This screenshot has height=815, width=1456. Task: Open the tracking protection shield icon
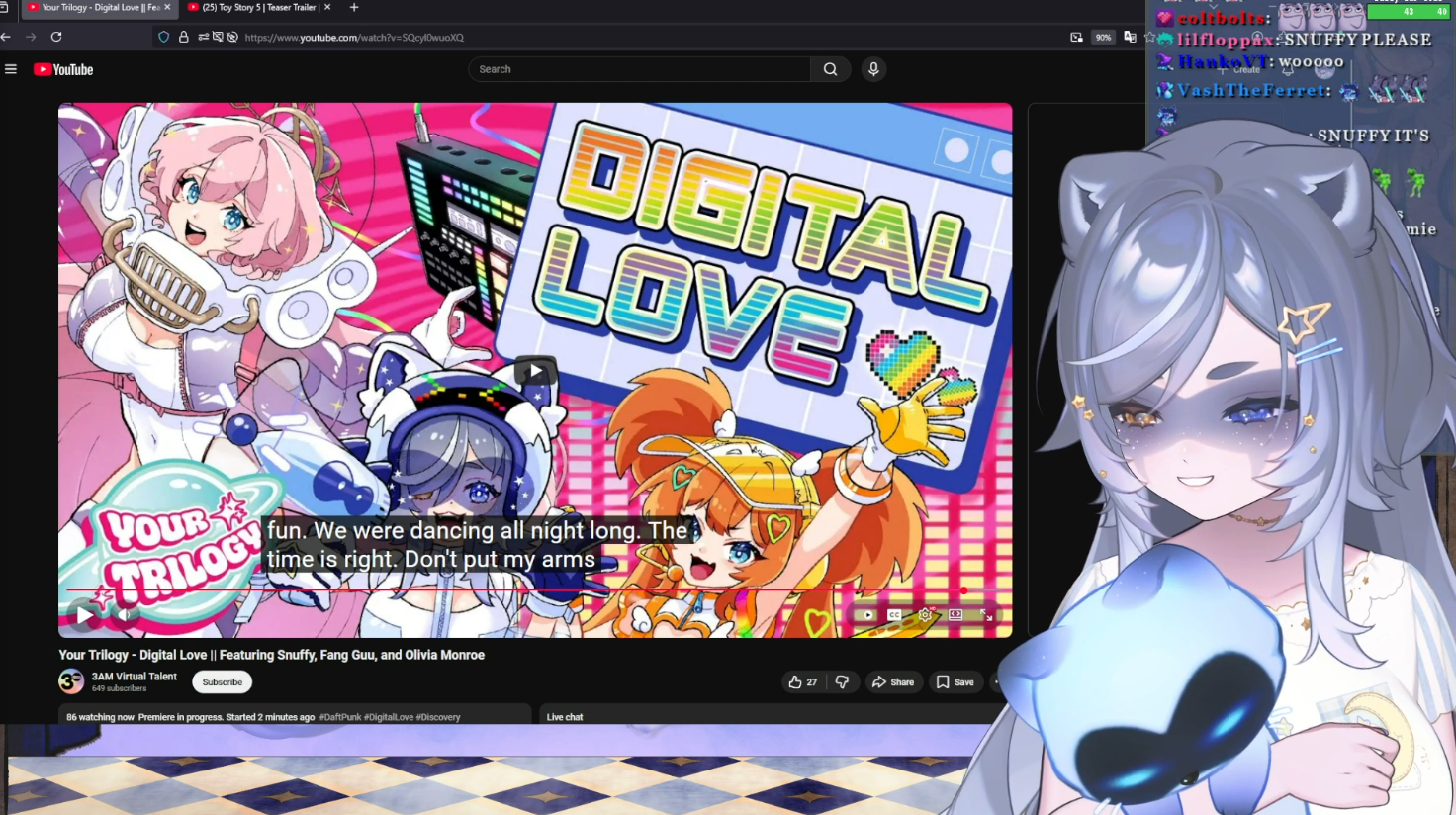(164, 37)
